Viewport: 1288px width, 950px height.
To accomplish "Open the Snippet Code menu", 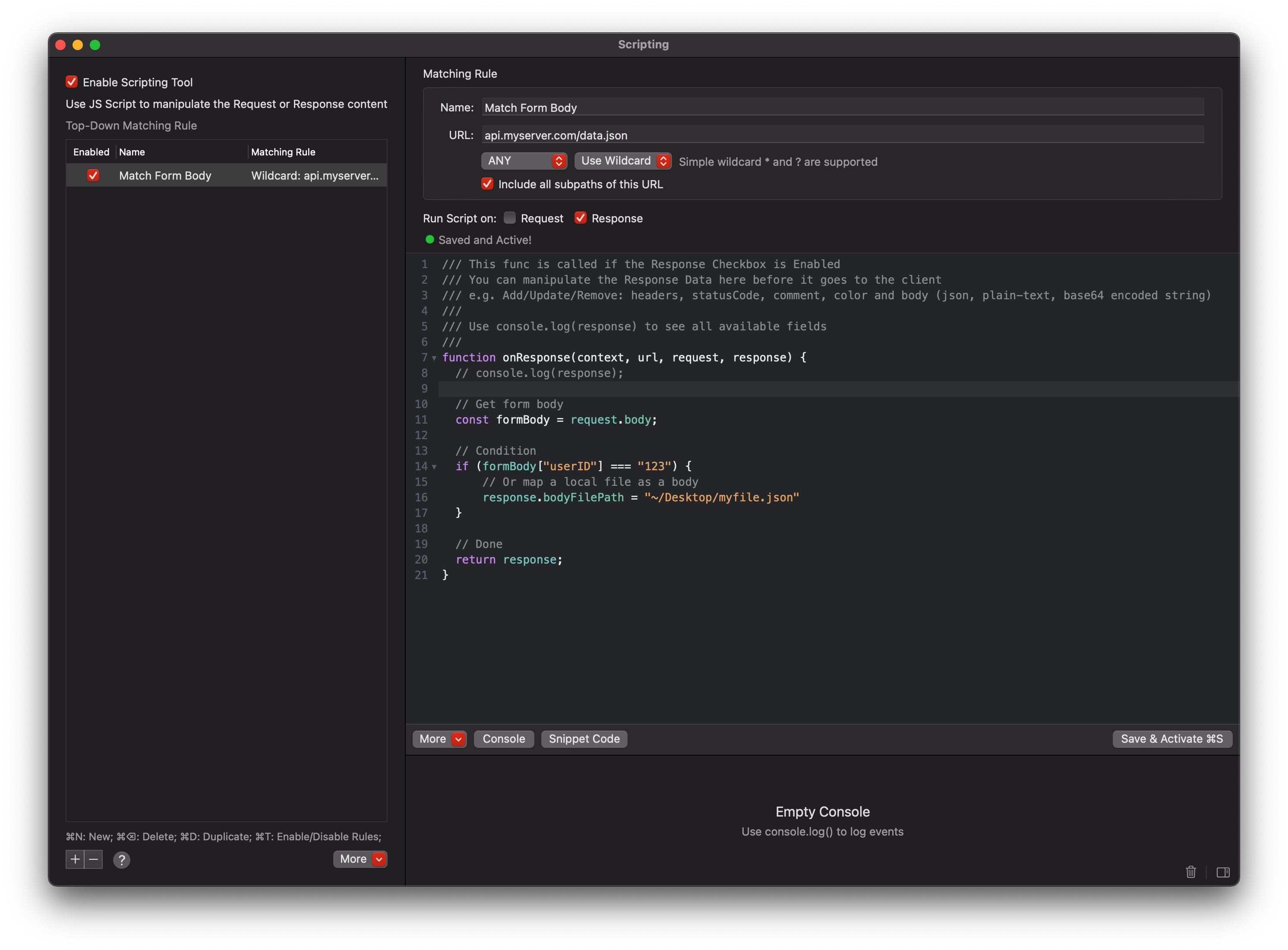I will 584,738.
